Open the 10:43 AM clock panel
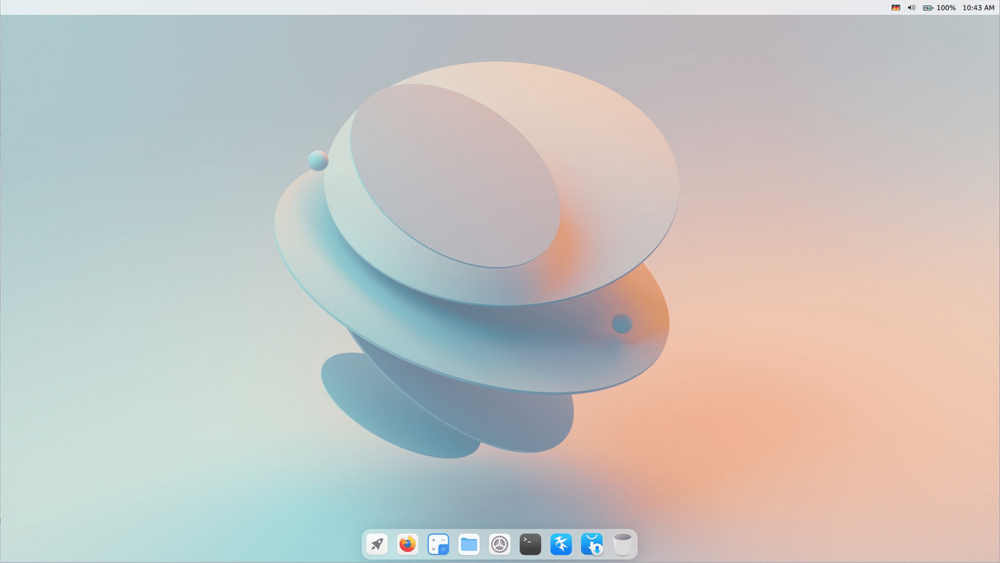Image resolution: width=1000 pixels, height=563 pixels. [978, 8]
